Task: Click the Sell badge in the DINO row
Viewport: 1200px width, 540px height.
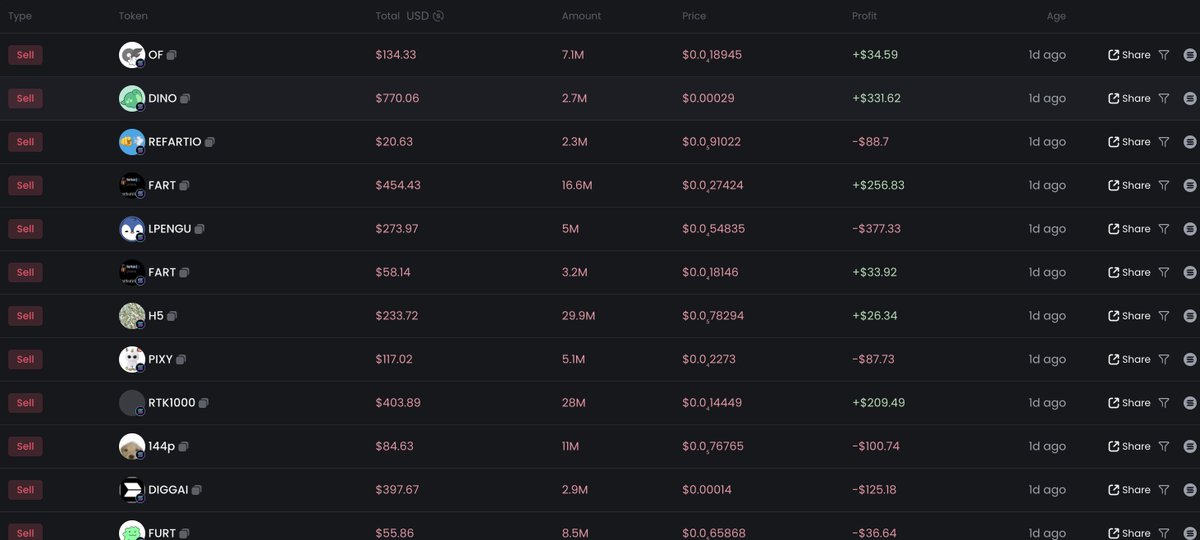Action: point(25,99)
